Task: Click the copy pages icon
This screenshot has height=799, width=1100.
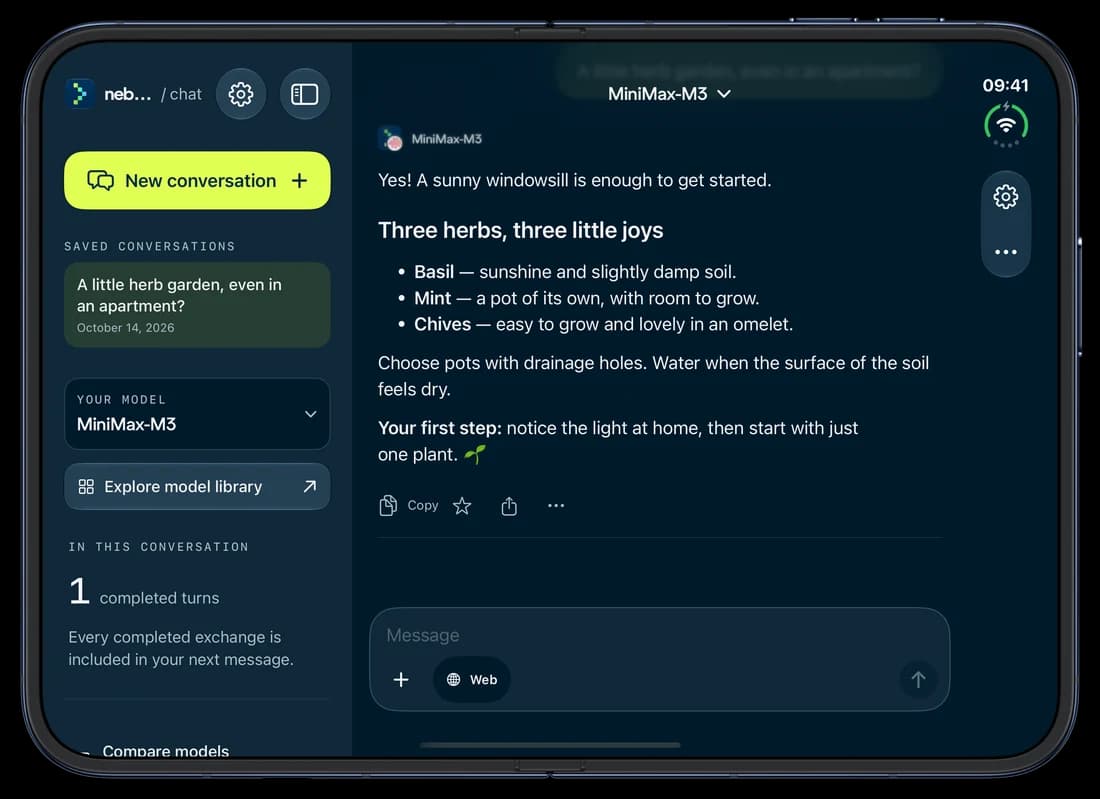Action: tap(388, 505)
